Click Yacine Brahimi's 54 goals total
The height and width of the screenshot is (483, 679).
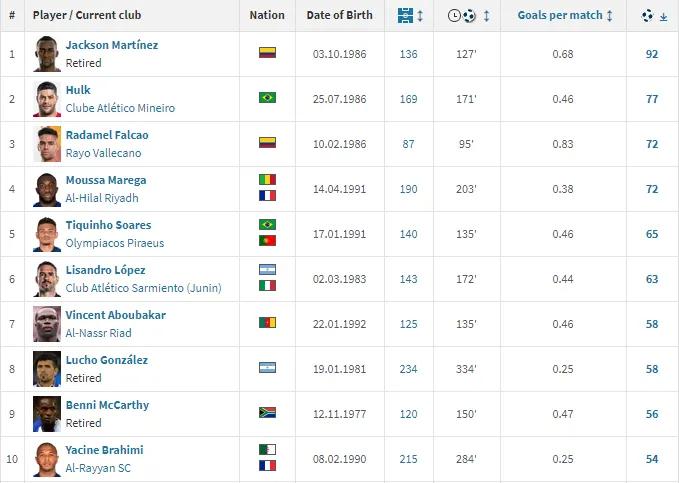[652, 458]
